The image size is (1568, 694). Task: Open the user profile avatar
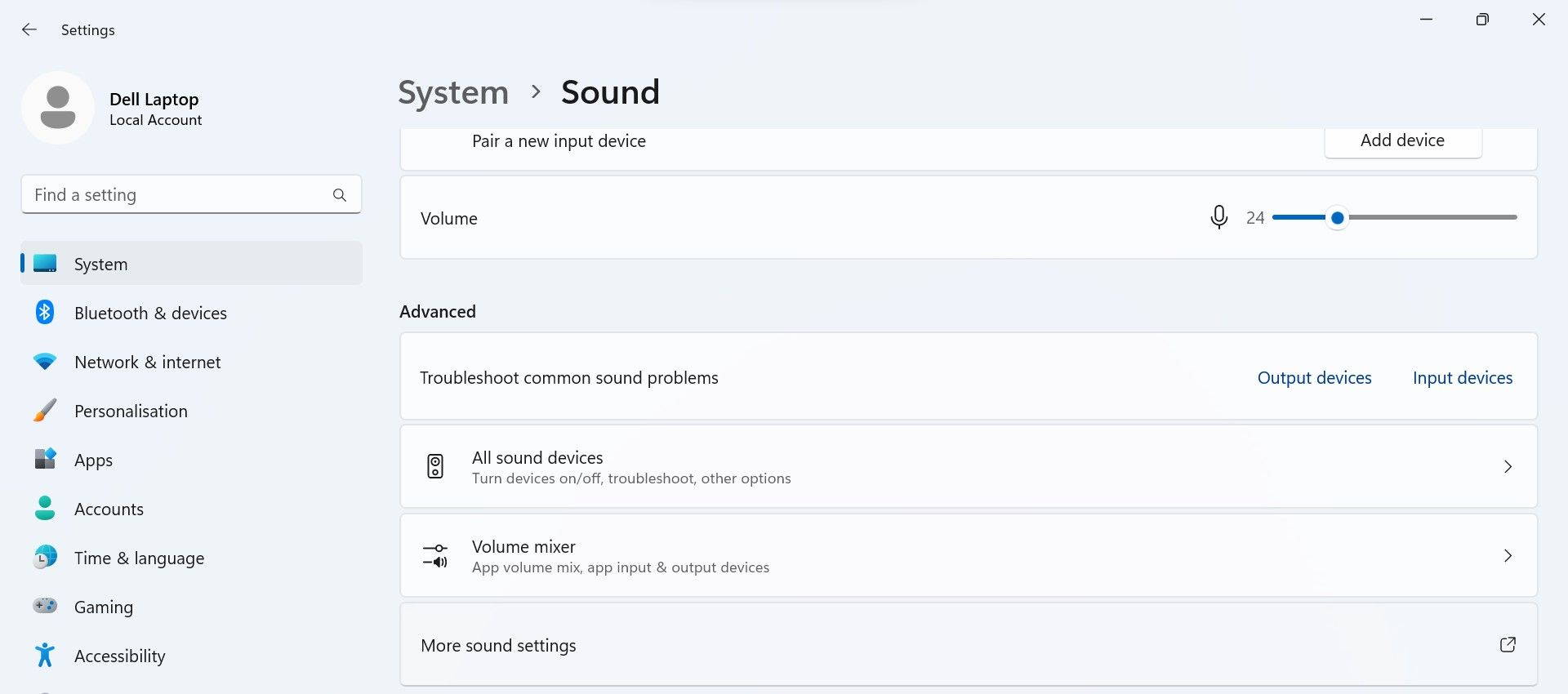pyautogui.click(x=58, y=108)
